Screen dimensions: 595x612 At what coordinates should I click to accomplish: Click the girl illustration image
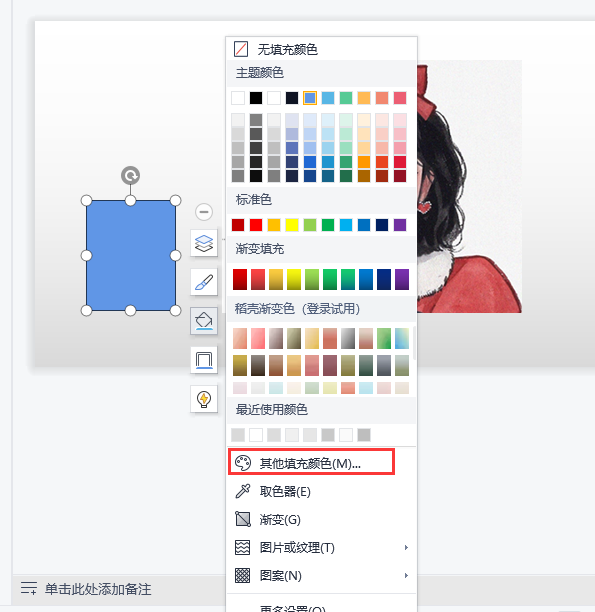[x=470, y=187]
